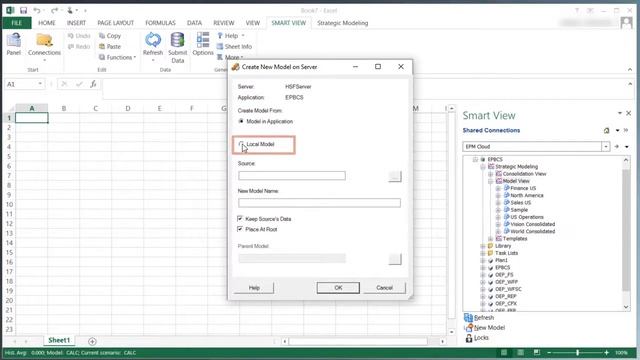This screenshot has width=640, height=360.
Task: Click zoom in plus button
Action: (607, 353)
